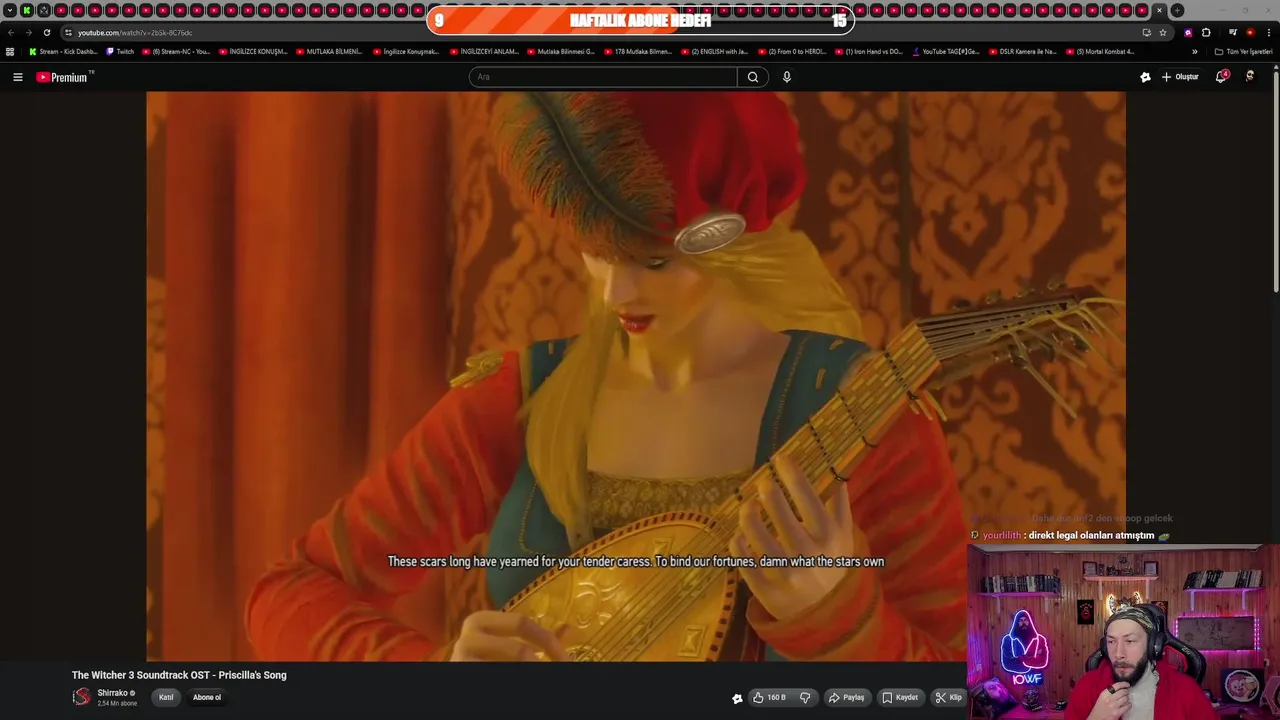Open the Iron Hand vs DO... bookmark
Image resolution: width=1280 pixels, height=720 pixels.
point(868,51)
